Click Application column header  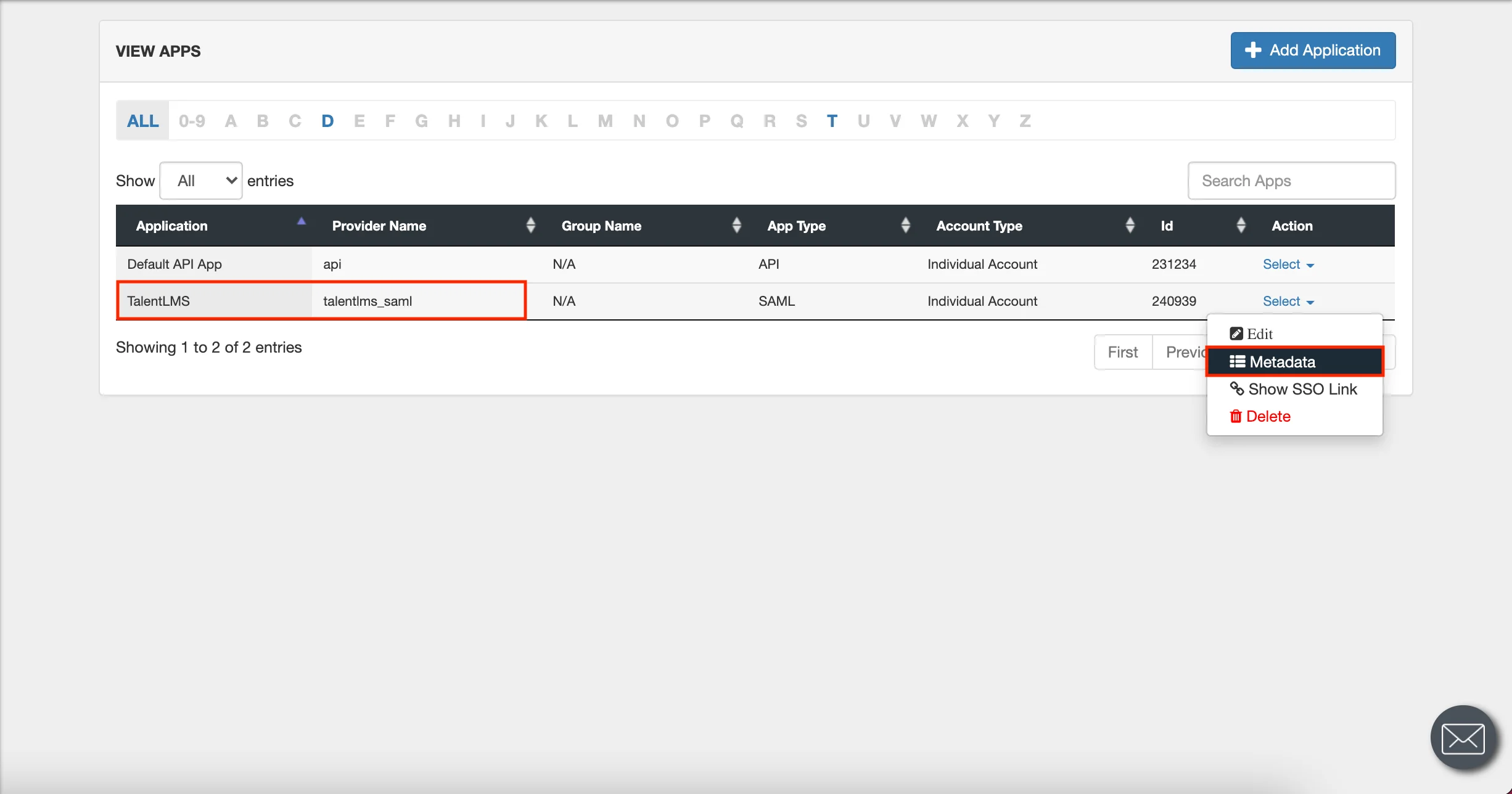[x=214, y=226]
